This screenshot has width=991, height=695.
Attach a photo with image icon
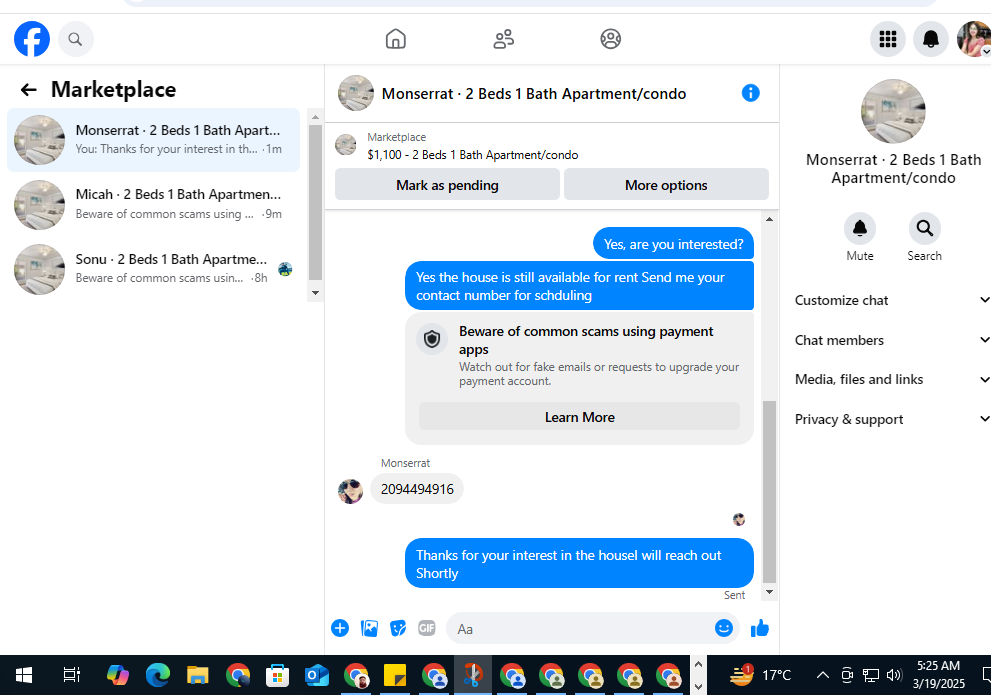click(x=369, y=628)
